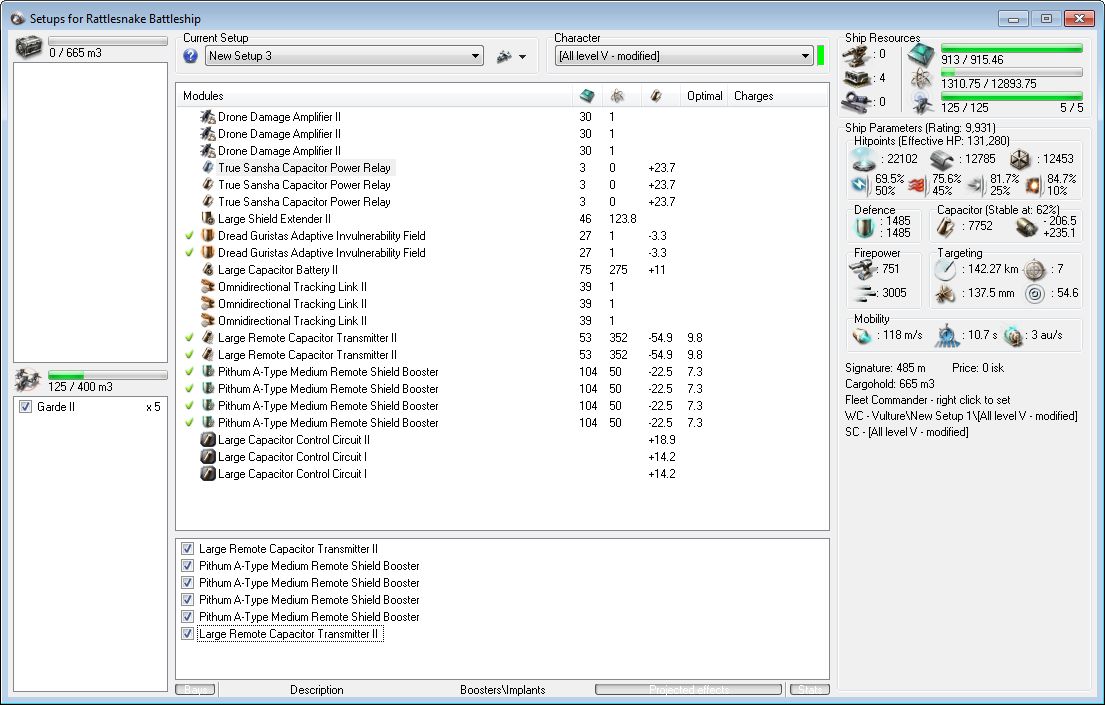Click the max locked targets icon next to 7
Viewport: 1105px width, 705px height.
pos(1035,269)
